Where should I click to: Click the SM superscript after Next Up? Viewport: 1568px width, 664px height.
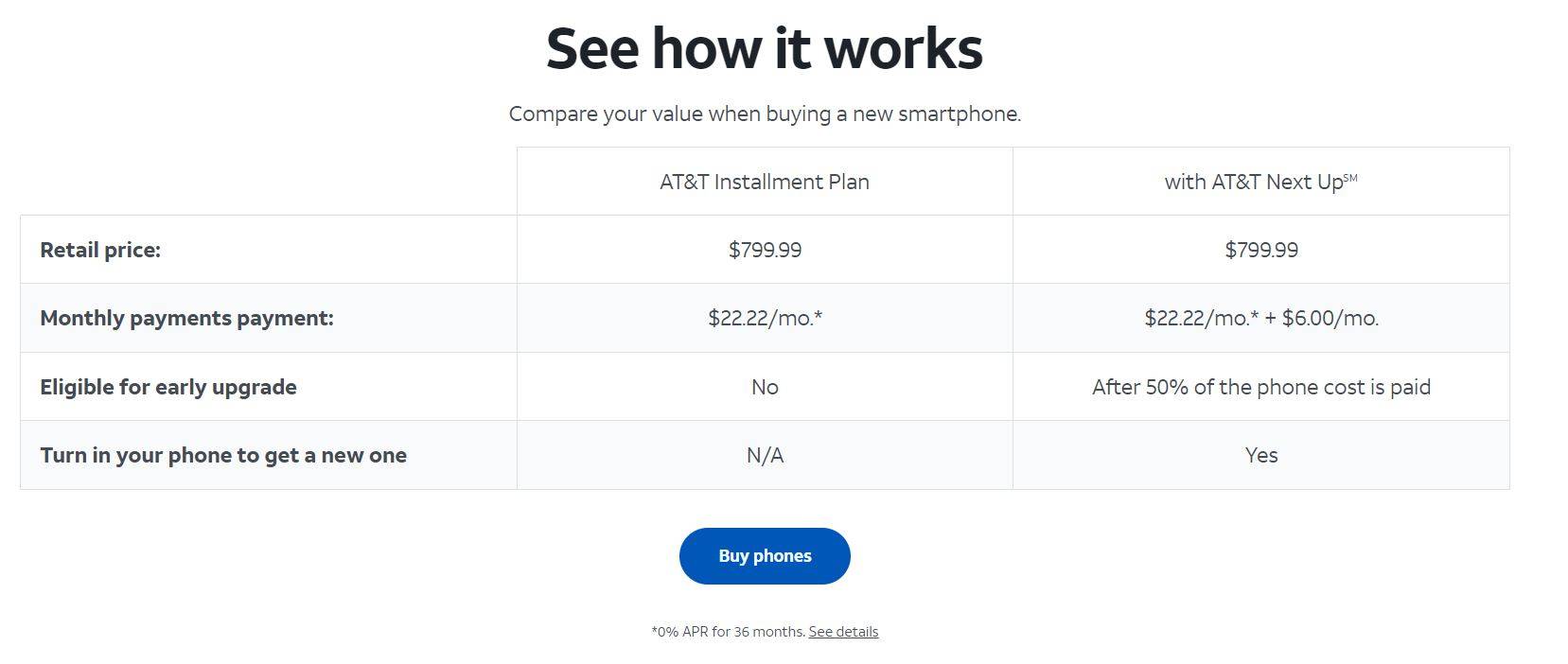pyautogui.click(x=1350, y=177)
